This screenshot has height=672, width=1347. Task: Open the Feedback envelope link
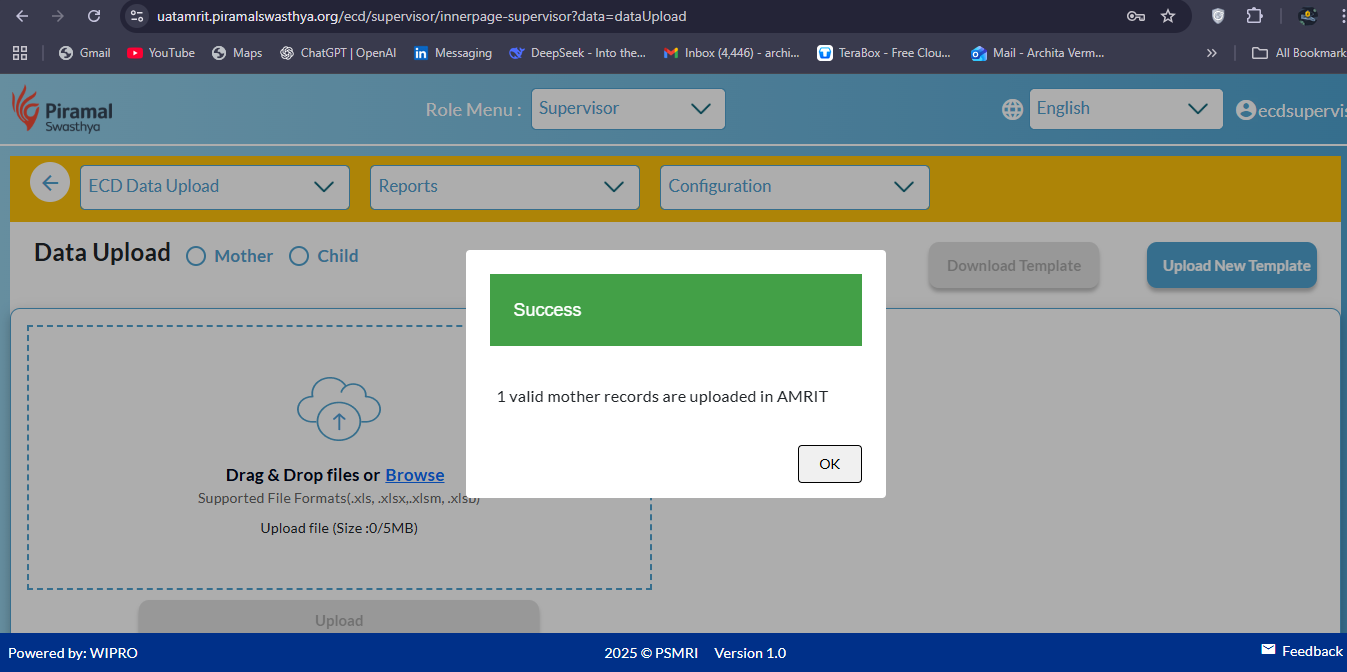[x=1301, y=651]
